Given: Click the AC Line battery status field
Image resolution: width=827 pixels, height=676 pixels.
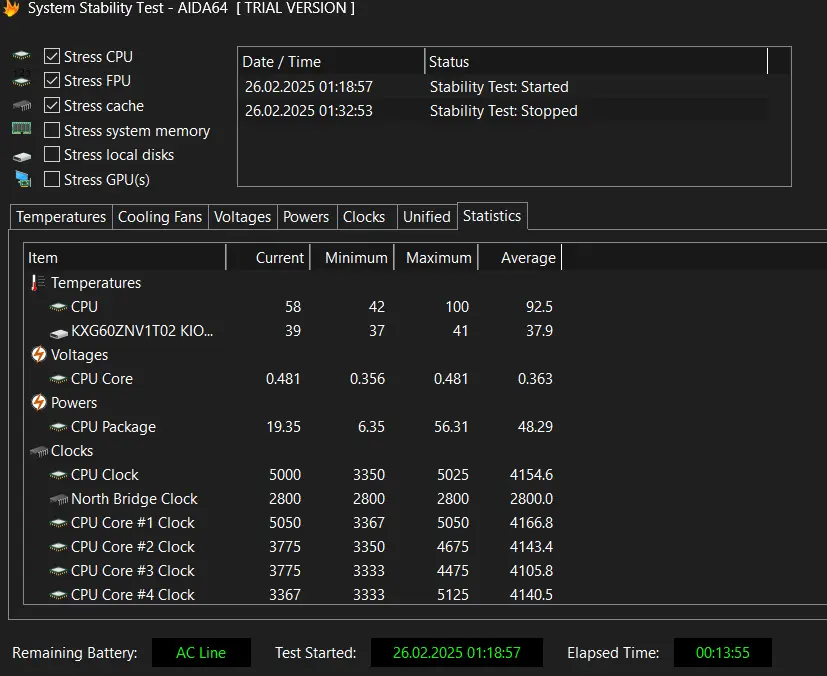Looking at the screenshot, I should pyautogui.click(x=201, y=653).
